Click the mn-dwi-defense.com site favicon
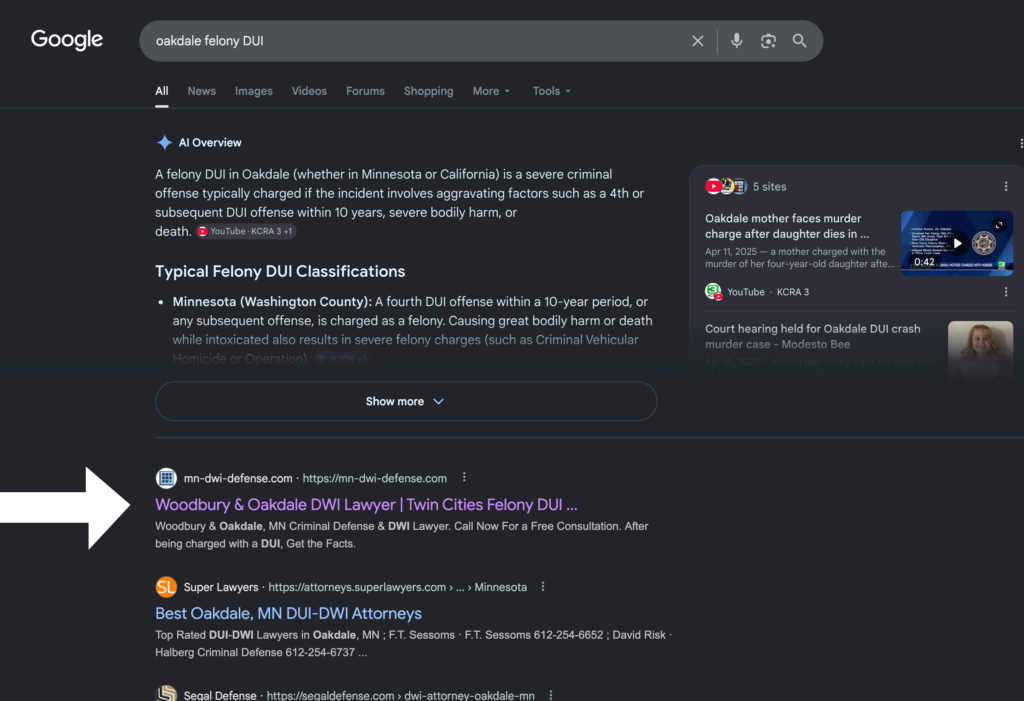This screenshot has height=701, width=1024. pyautogui.click(x=166, y=478)
